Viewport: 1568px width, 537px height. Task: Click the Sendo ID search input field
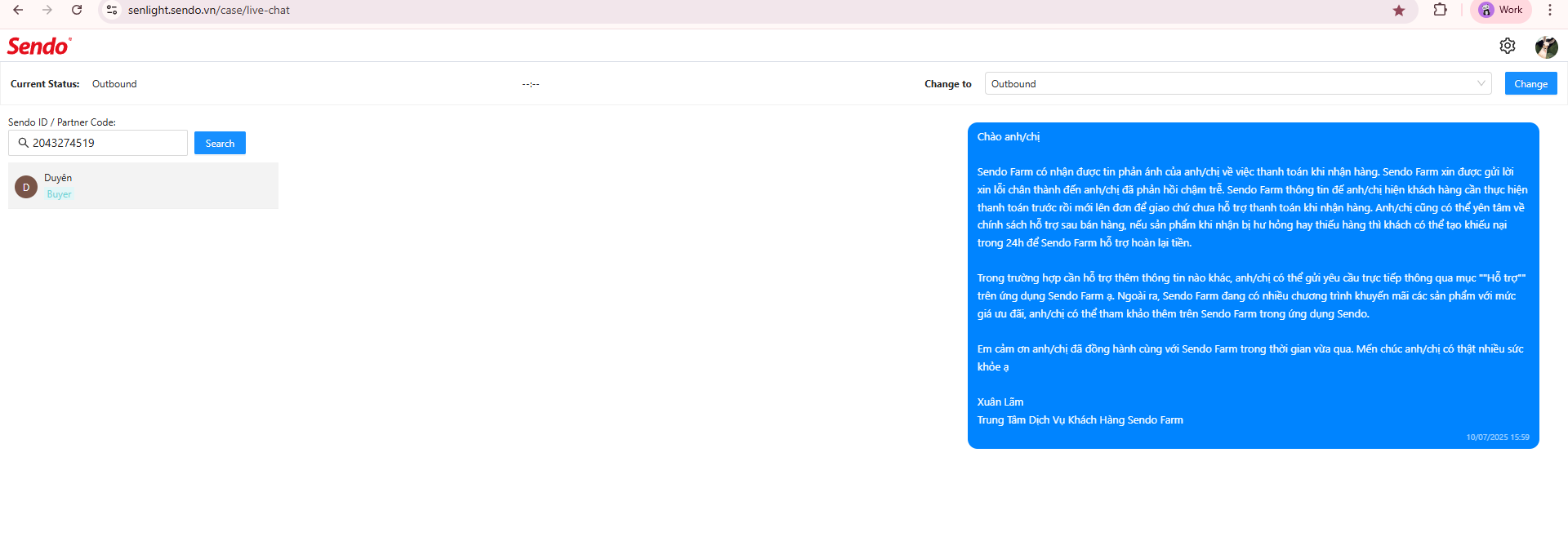(98, 143)
